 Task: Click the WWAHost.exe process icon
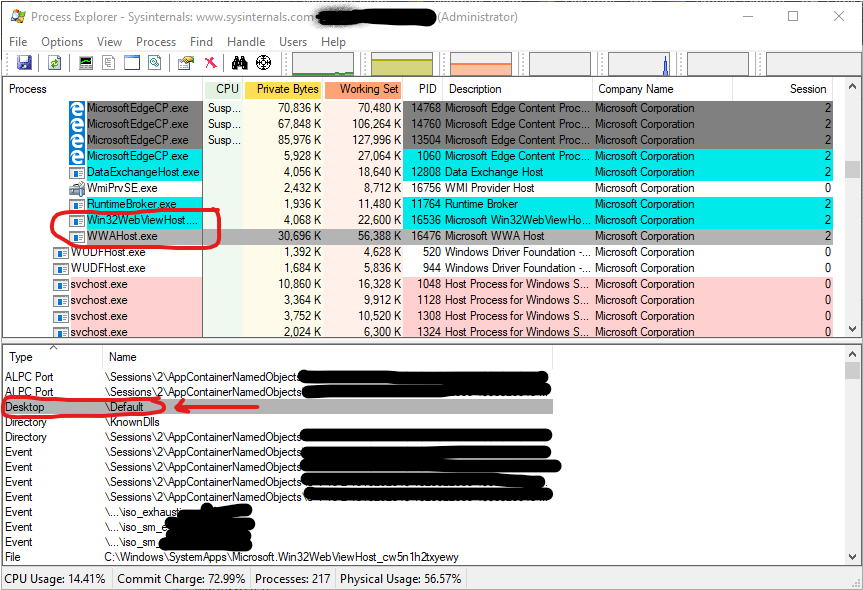[x=77, y=237]
